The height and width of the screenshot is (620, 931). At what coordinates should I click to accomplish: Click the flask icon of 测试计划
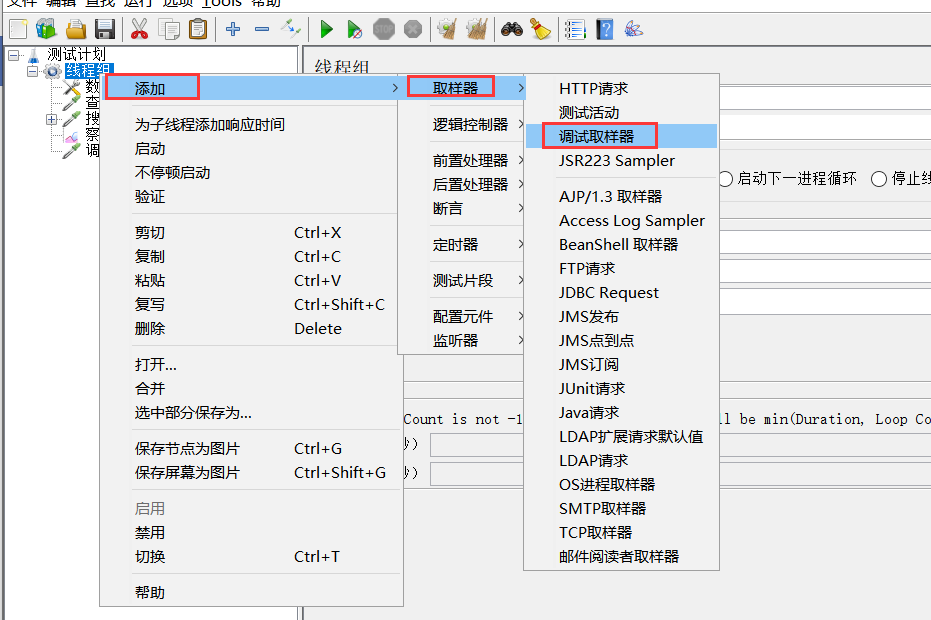(x=34, y=55)
